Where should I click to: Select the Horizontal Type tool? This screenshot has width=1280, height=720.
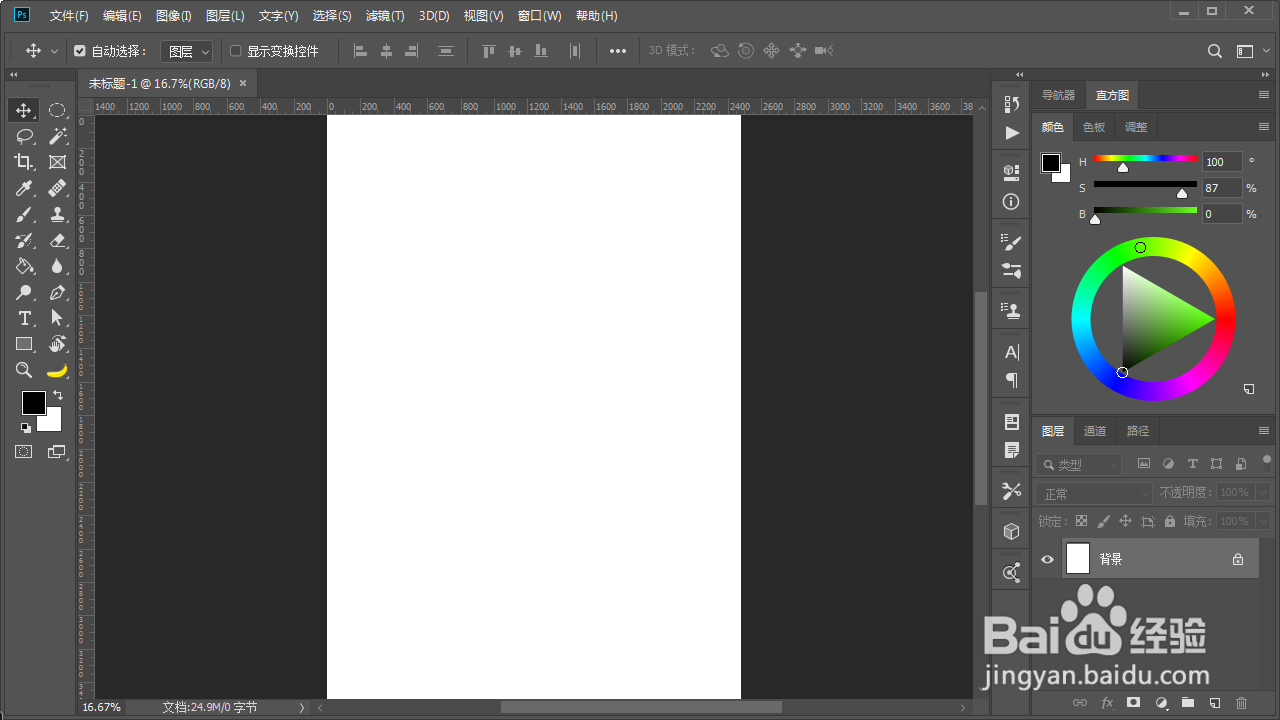[x=25, y=318]
